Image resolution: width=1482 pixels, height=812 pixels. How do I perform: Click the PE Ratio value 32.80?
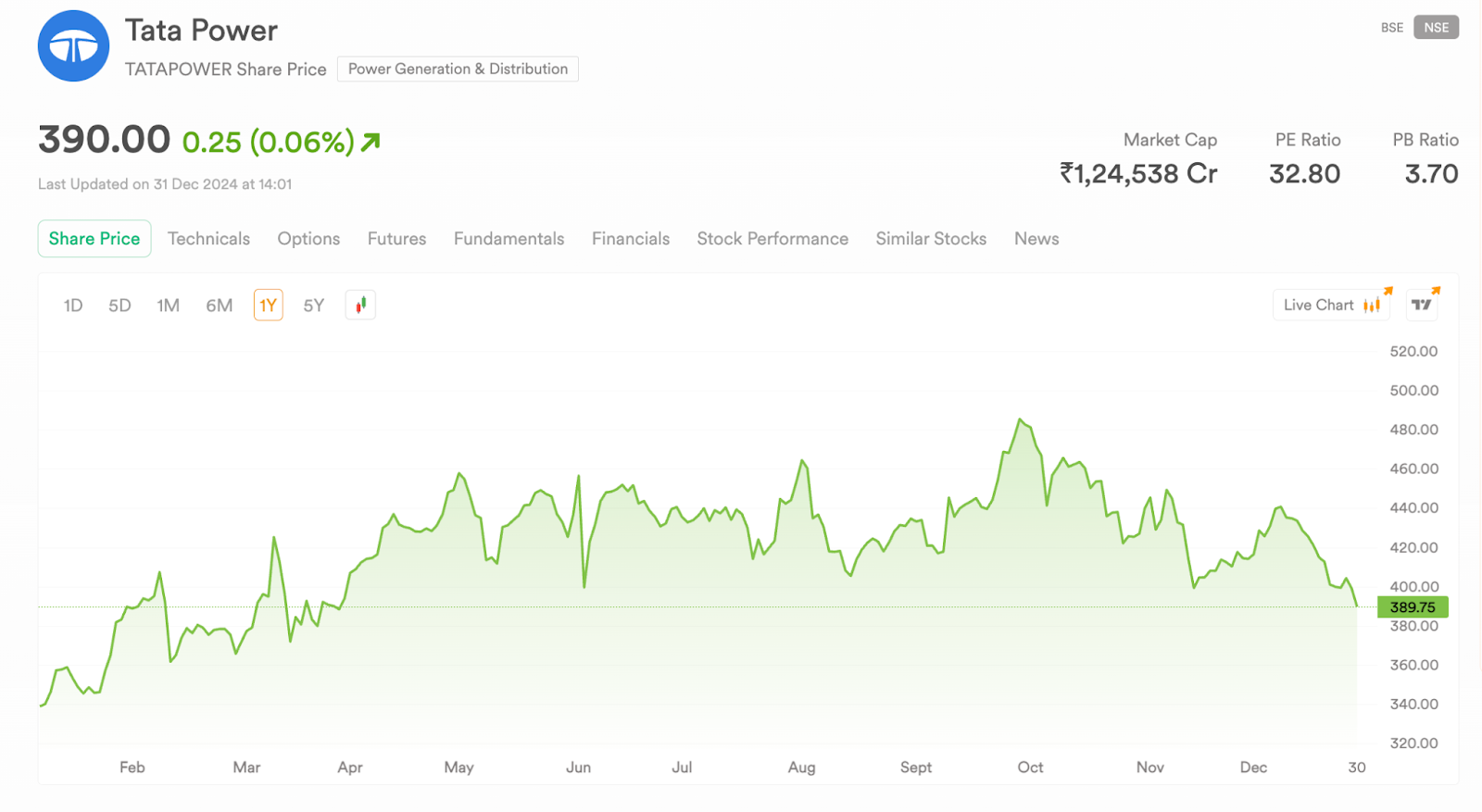coord(1304,173)
